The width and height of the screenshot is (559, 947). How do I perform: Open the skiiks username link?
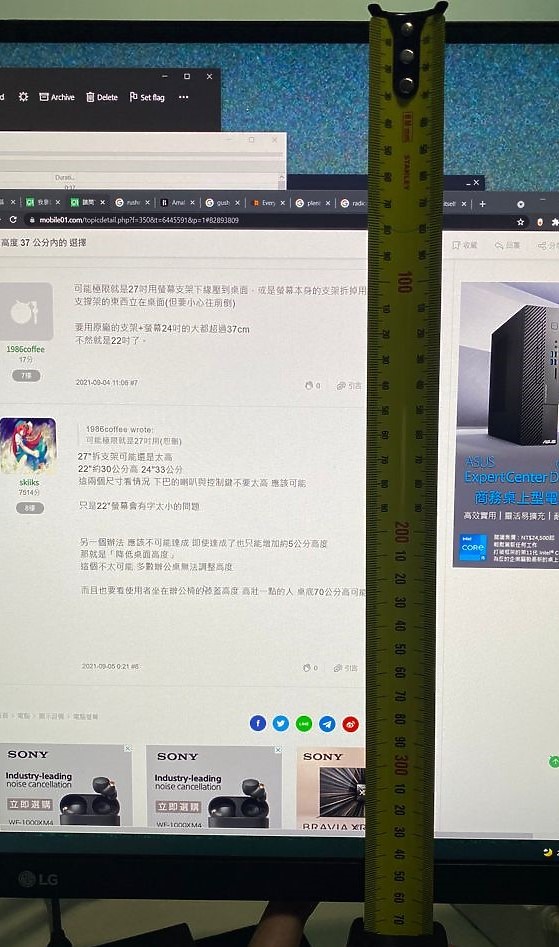pos(29,482)
